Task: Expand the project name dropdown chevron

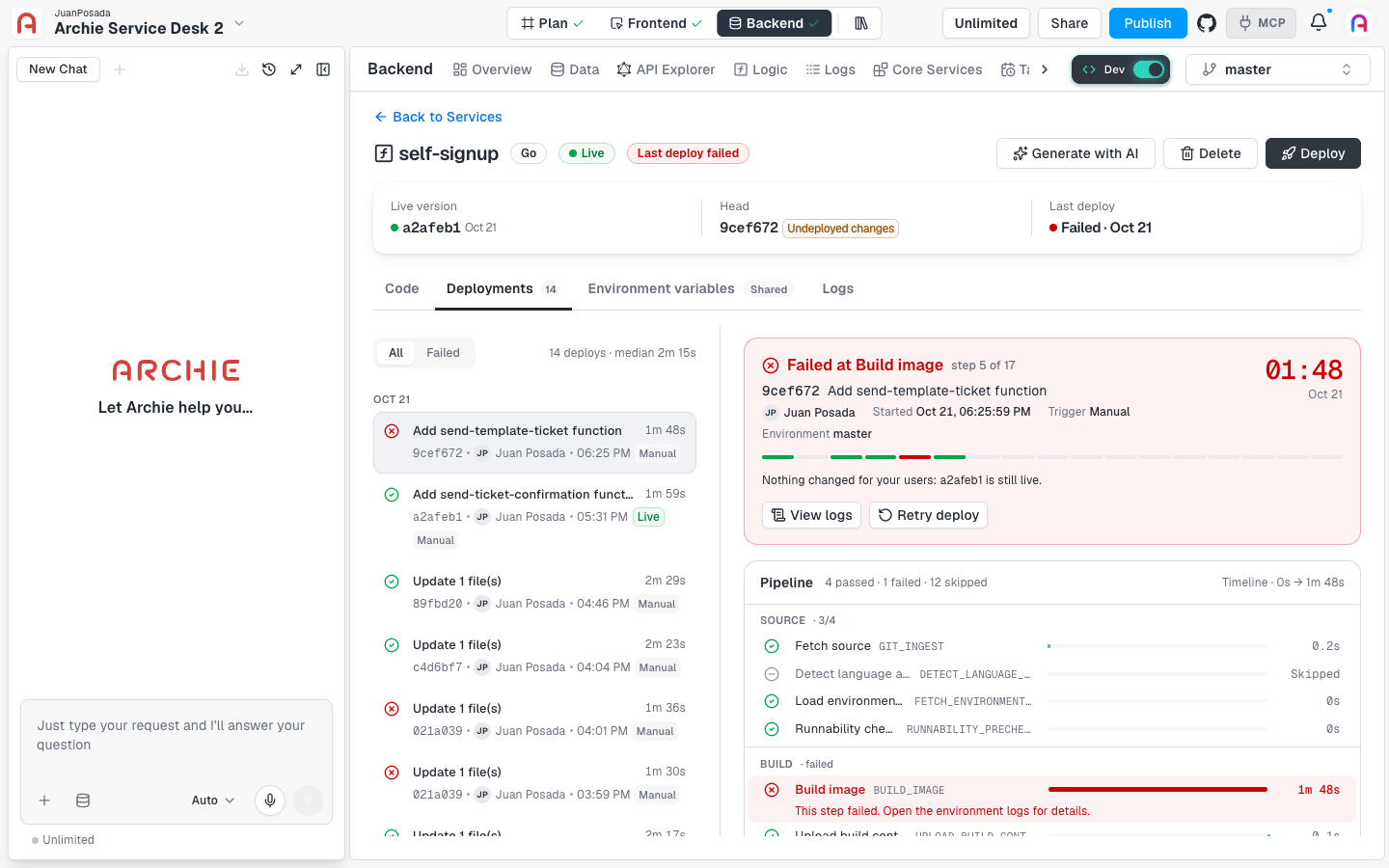Action: pos(239,23)
